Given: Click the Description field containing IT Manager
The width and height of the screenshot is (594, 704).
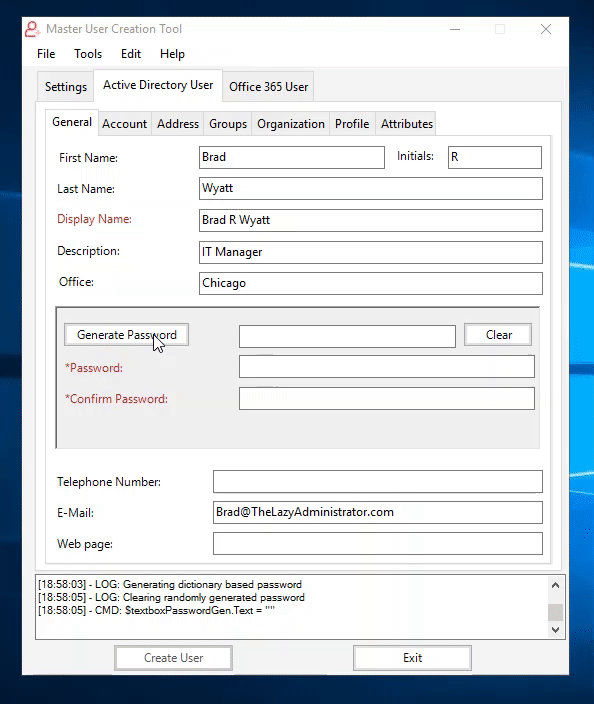Looking at the screenshot, I should tap(371, 252).
